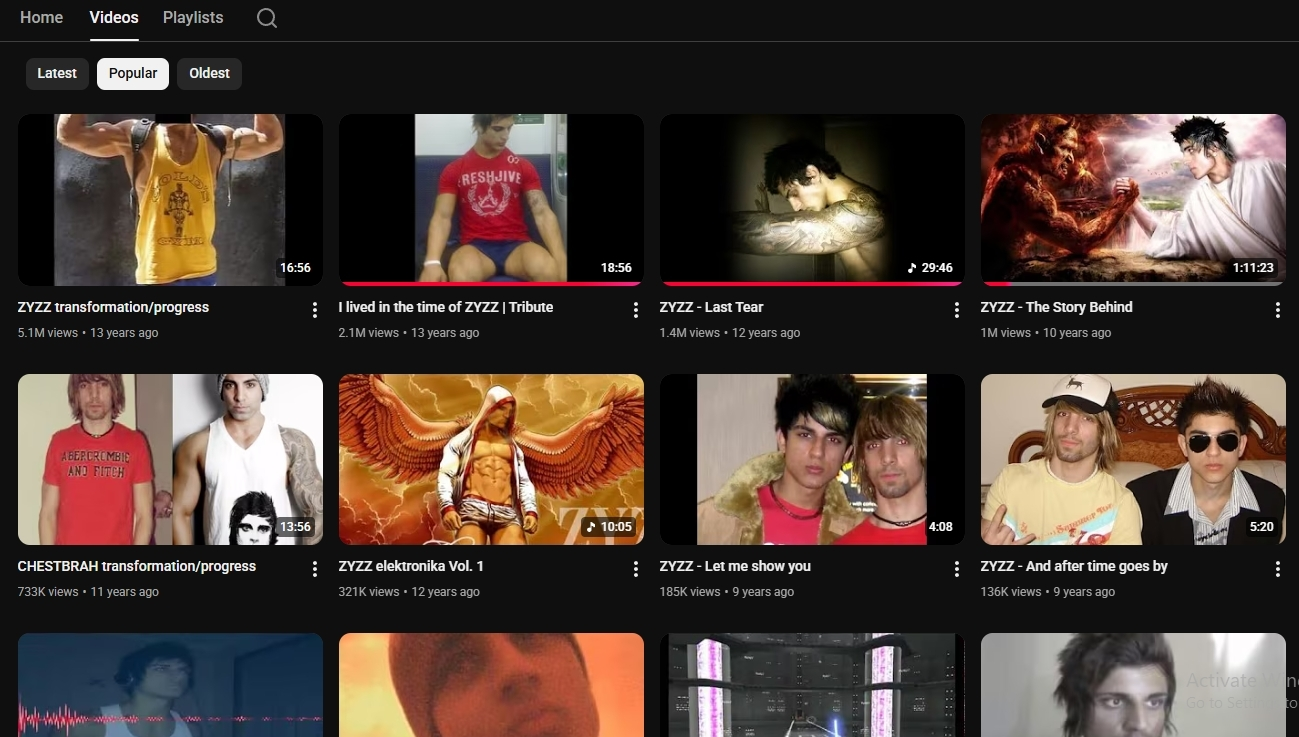Viewport: 1299px width, 737px height.
Task: Click the 16:56 duration badge
Action: 295,268
